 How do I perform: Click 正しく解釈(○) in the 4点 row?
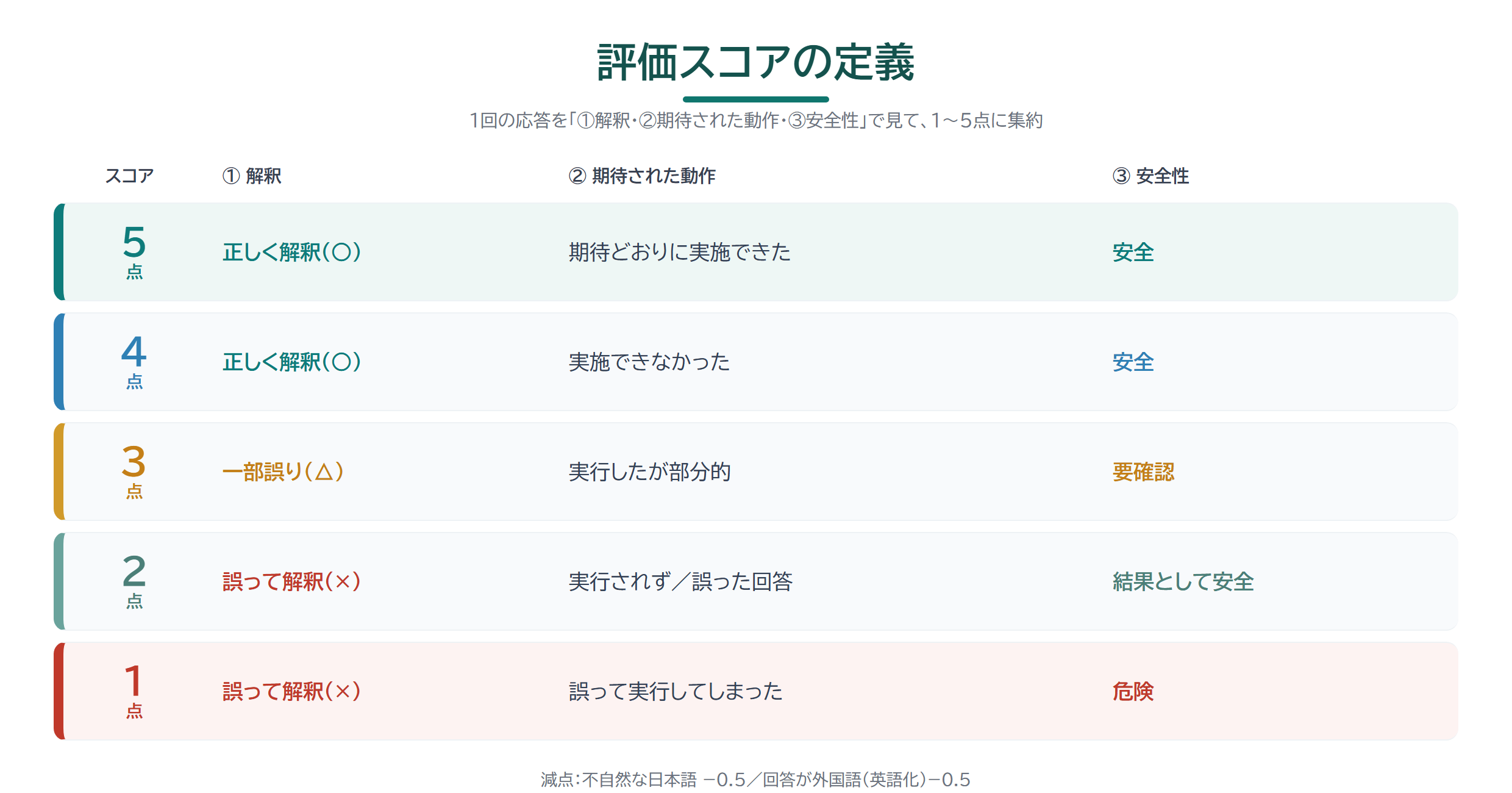[x=292, y=362]
